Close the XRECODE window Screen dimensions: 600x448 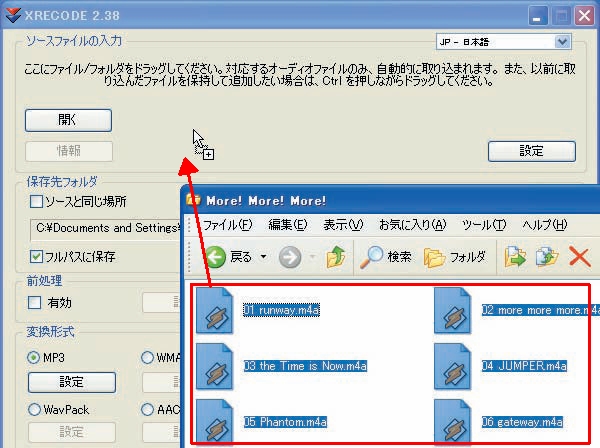click(x=584, y=16)
